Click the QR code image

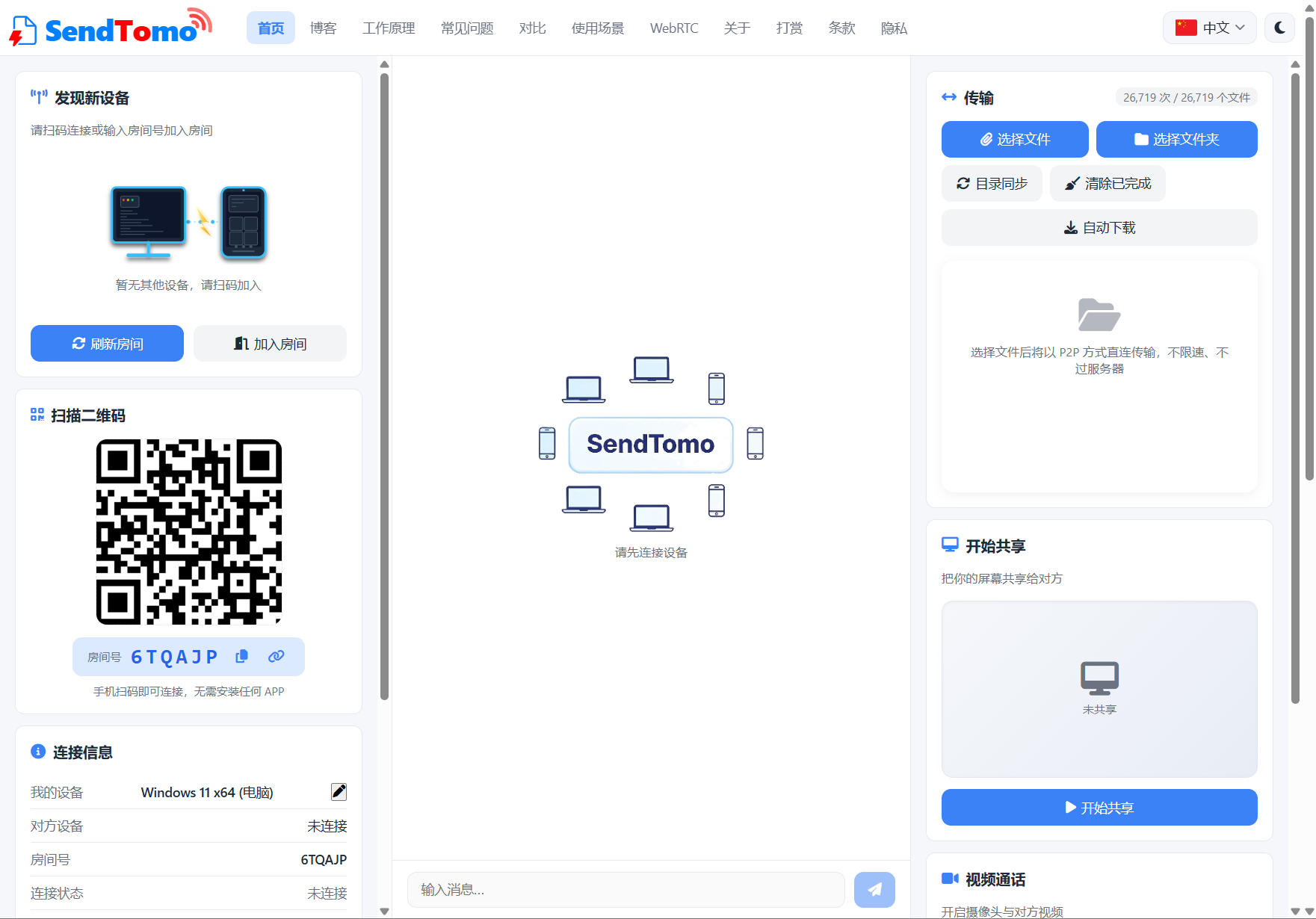(188, 531)
